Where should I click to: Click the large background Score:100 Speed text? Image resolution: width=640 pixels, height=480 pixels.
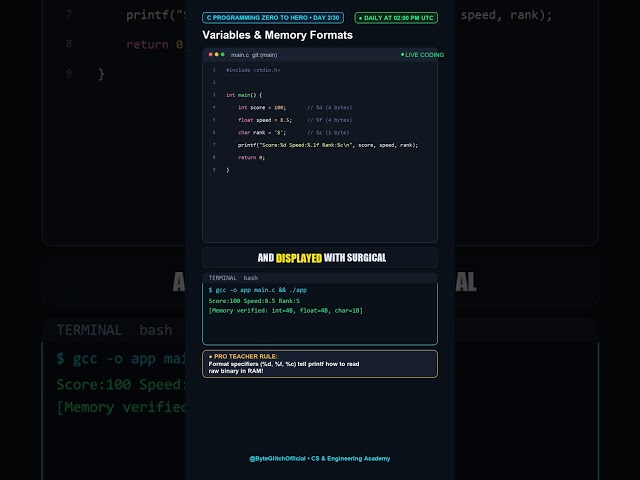click(120, 384)
